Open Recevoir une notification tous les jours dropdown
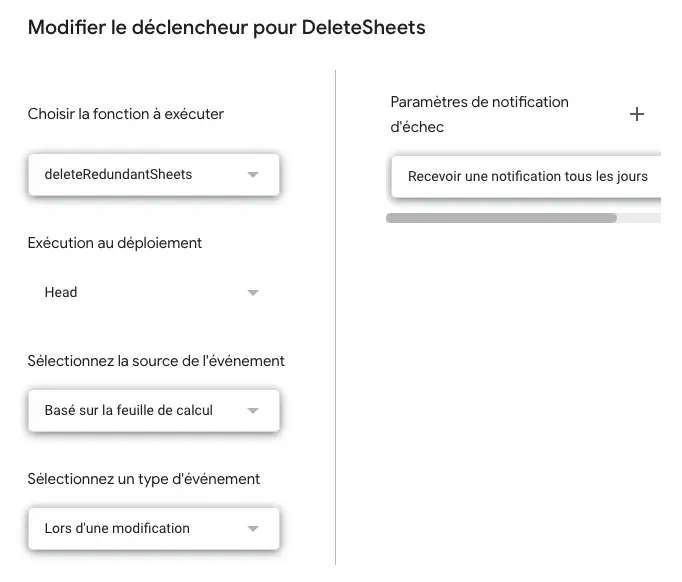Screen dimensions: 682x582 526,176
